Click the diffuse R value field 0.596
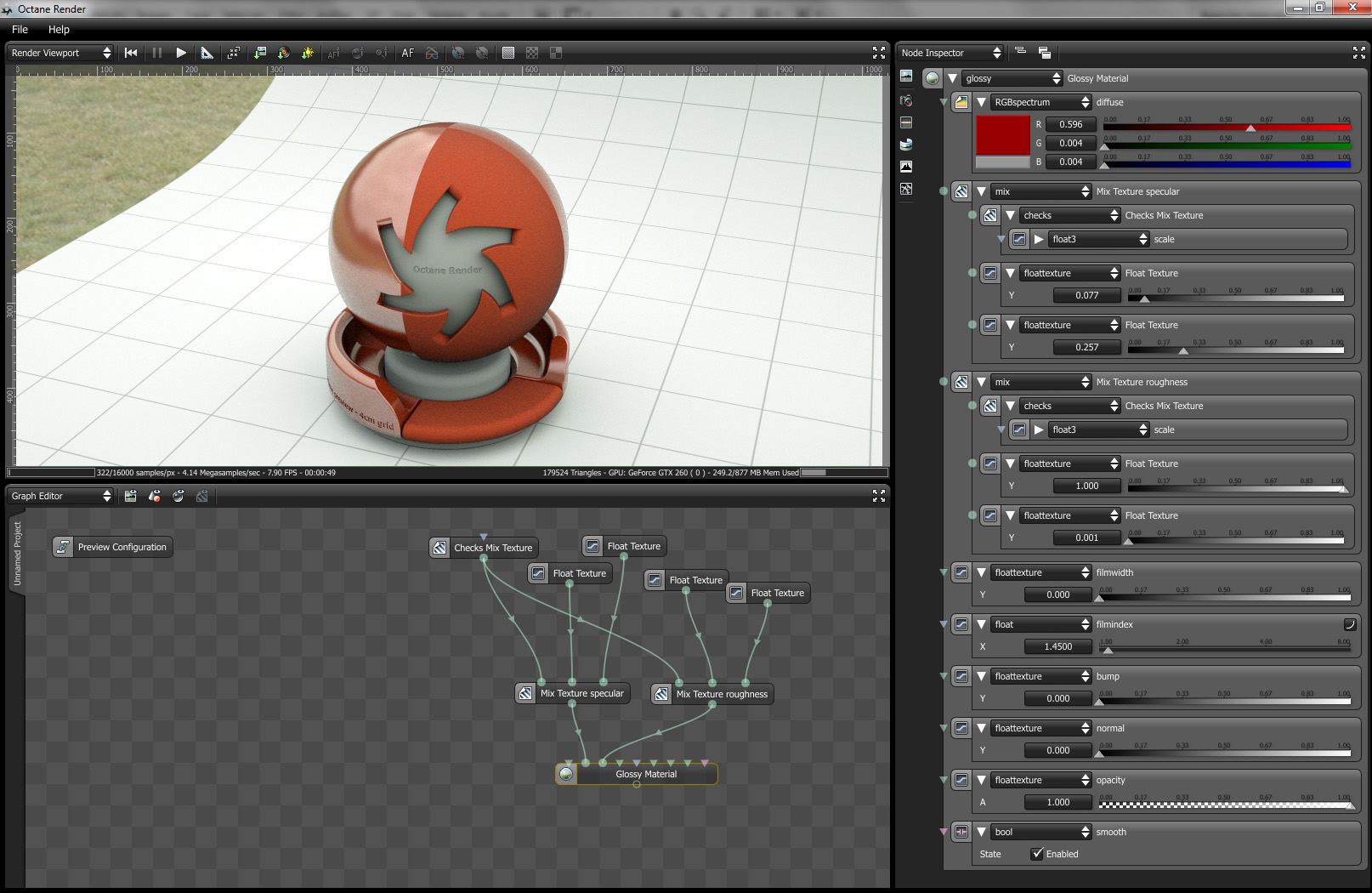 pos(1070,124)
